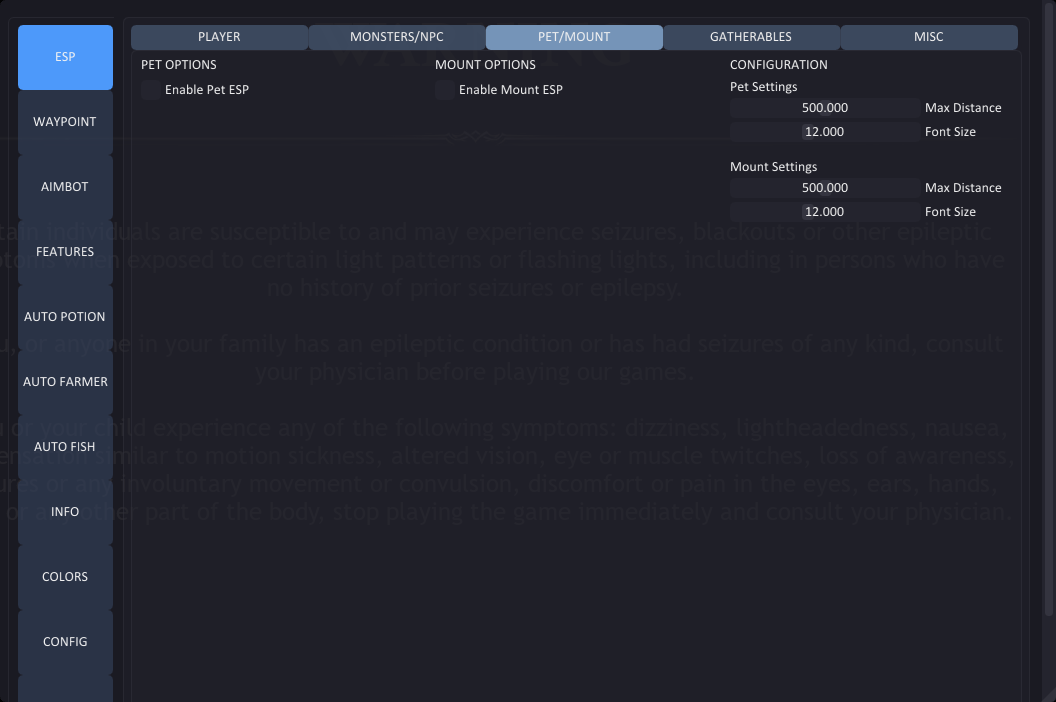This screenshot has height=702, width=1056.
Task: Enable the Pet ESP checkbox
Action: click(x=151, y=90)
